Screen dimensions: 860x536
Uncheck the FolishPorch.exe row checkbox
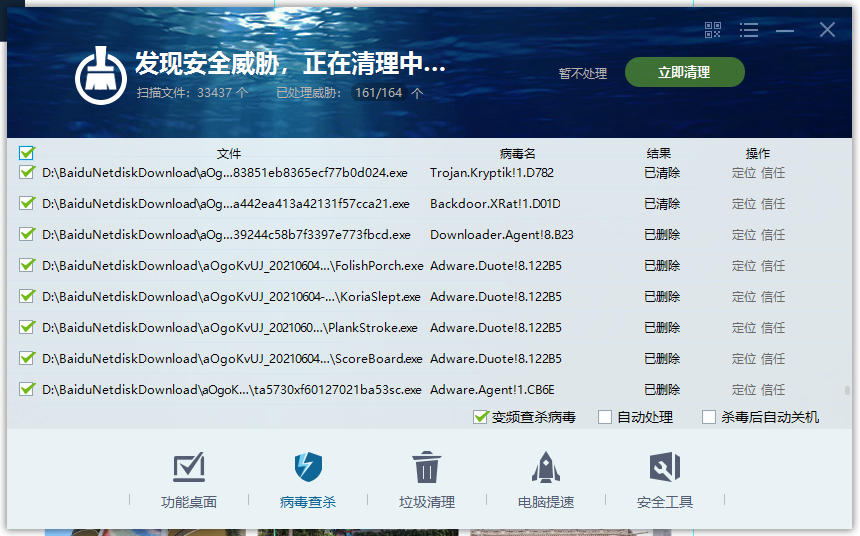click(26, 265)
